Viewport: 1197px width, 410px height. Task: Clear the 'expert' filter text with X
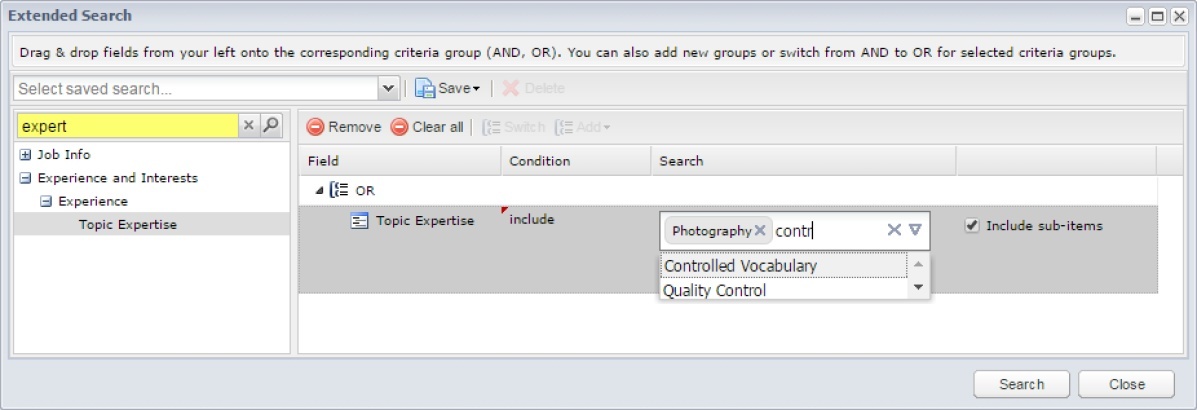[249, 126]
